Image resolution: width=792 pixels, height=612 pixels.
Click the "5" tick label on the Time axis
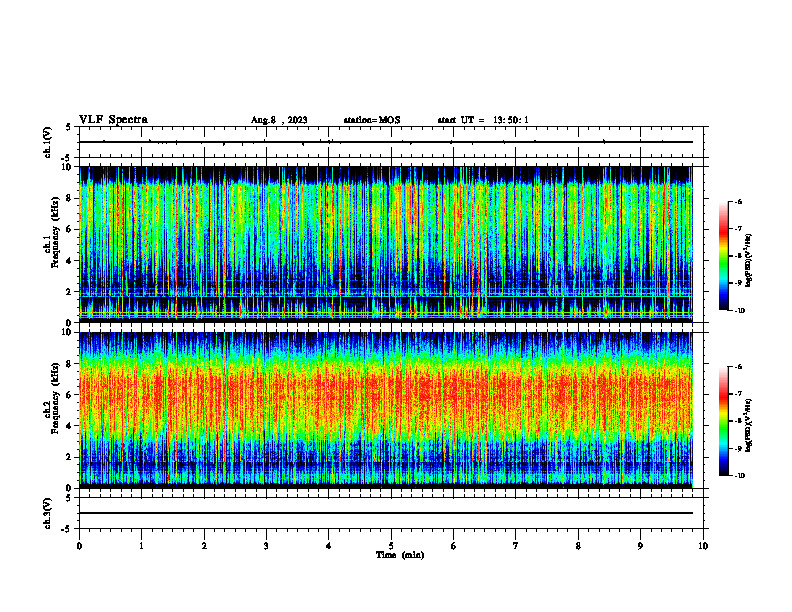coord(391,546)
